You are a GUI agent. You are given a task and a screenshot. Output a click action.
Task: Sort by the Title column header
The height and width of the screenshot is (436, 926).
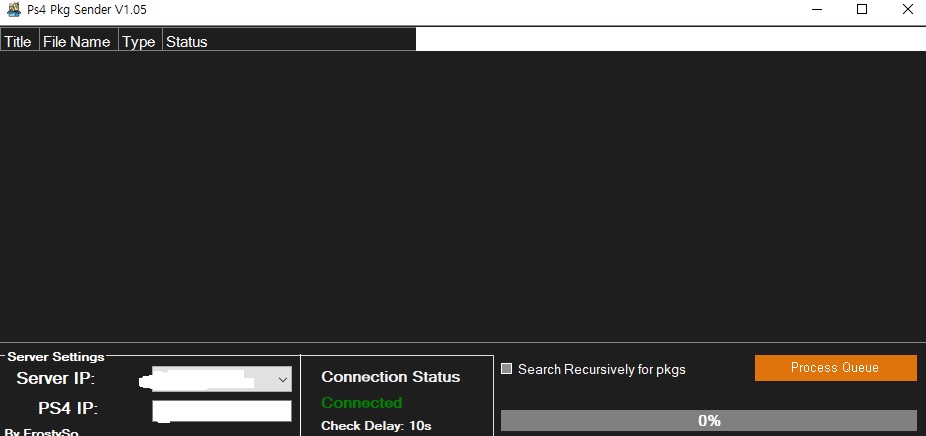(20, 41)
